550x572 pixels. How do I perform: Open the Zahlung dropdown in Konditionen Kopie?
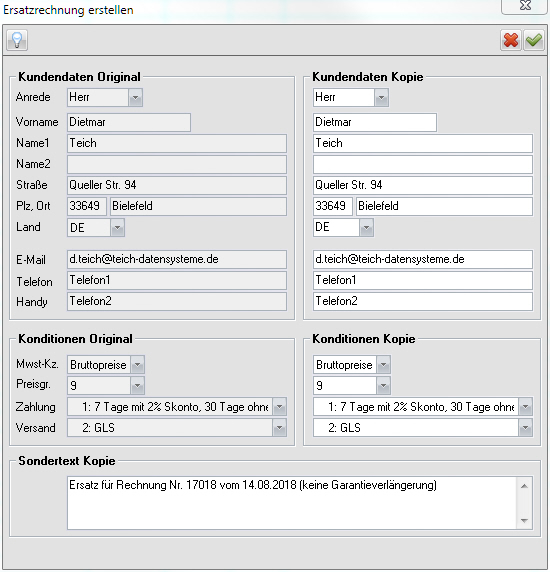click(526, 407)
